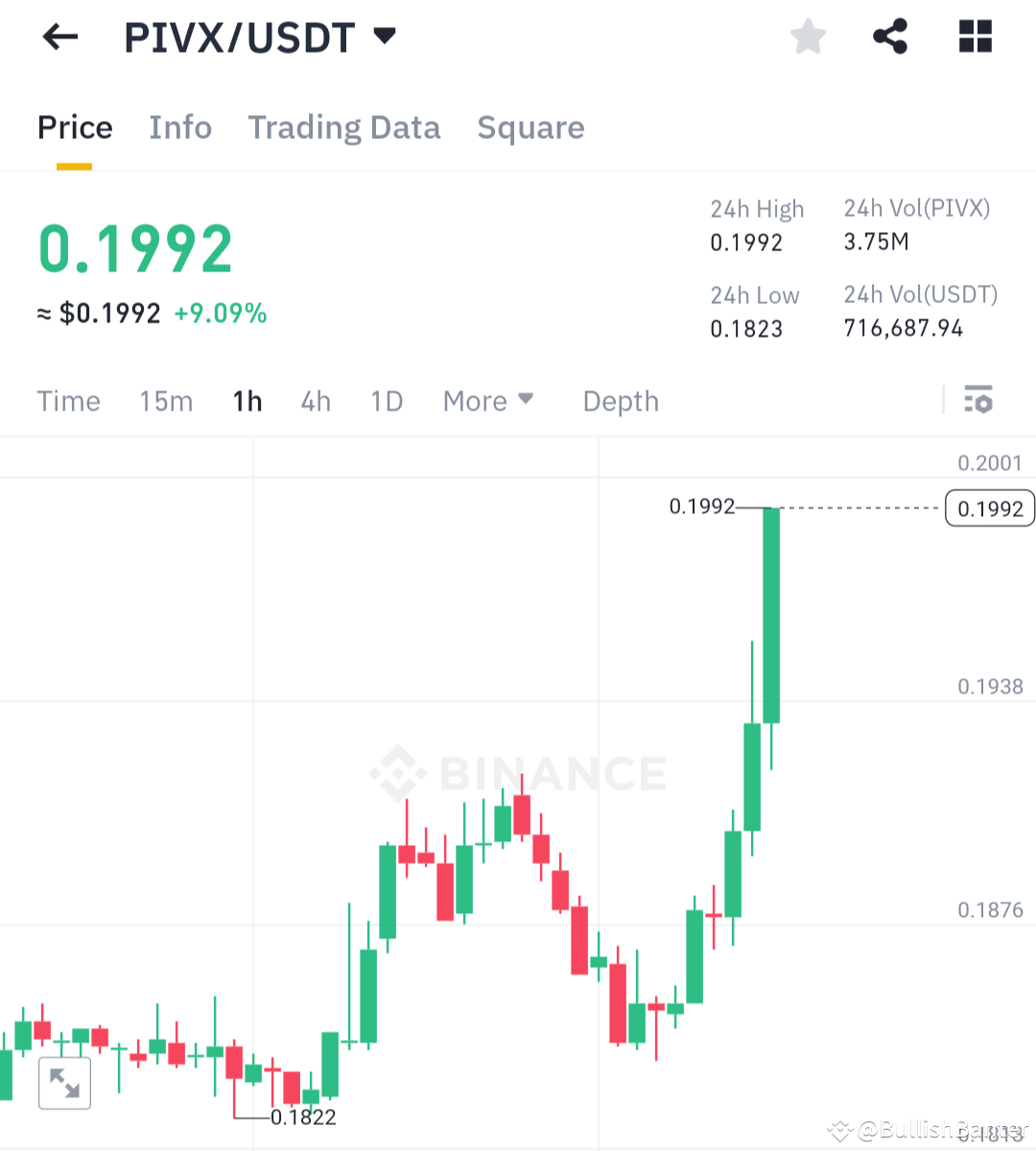Image resolution: width=1036 pixels, height=1151 pixels.
Task: Click the back arrow to exit chart
Action: (x=59, y=36)
